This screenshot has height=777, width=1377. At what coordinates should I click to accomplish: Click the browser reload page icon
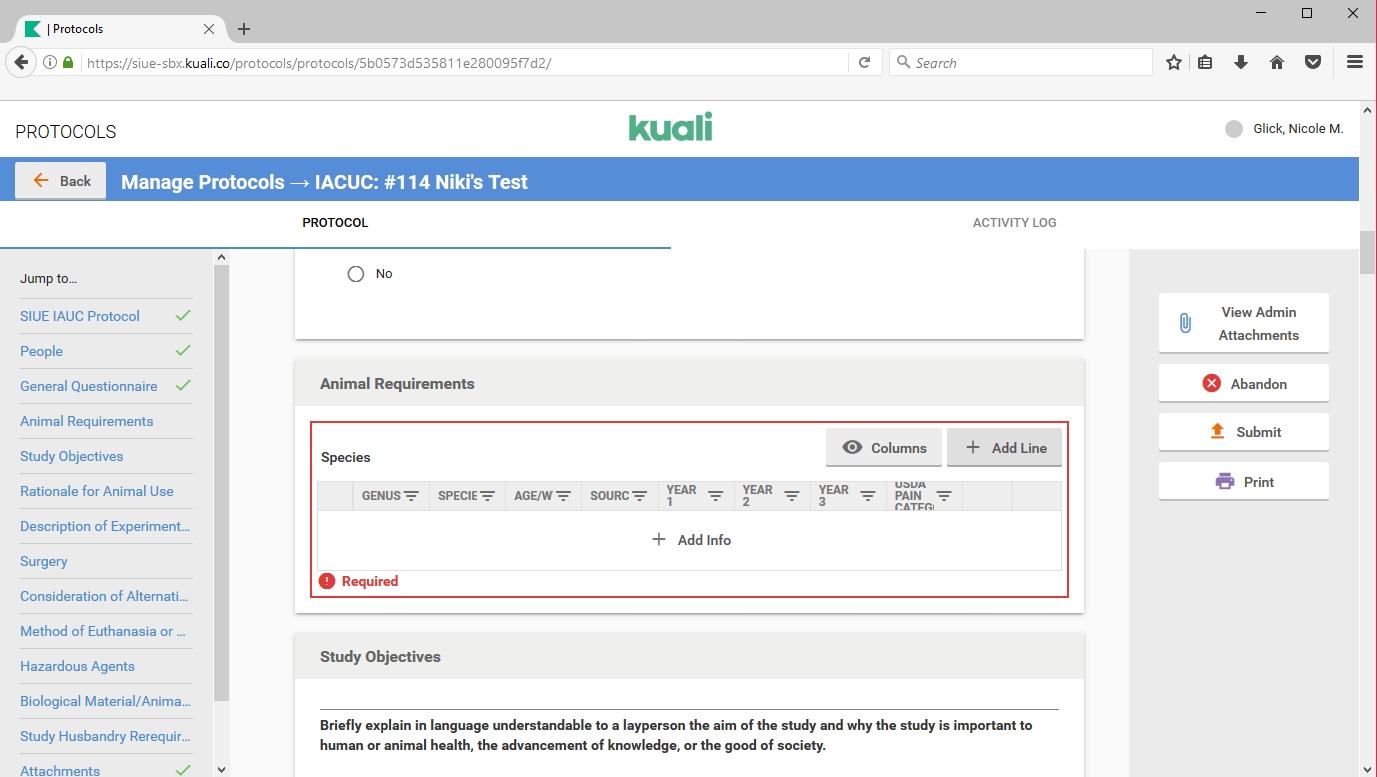[x=864, y=62]
